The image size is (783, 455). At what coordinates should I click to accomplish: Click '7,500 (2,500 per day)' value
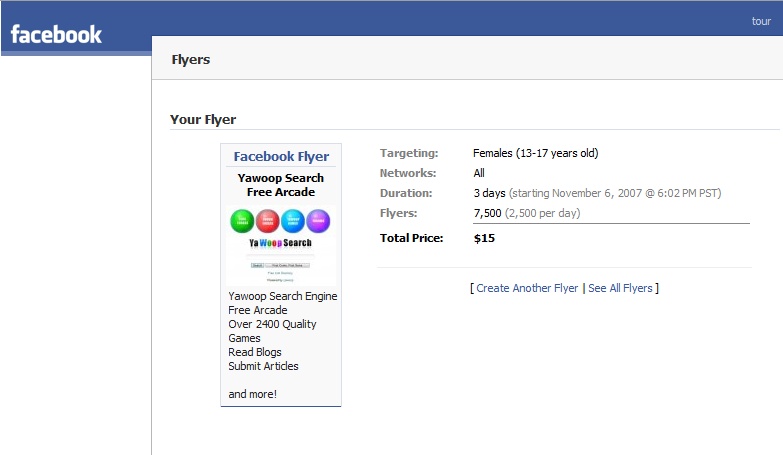pyautogui.click(x=527, y=213)
